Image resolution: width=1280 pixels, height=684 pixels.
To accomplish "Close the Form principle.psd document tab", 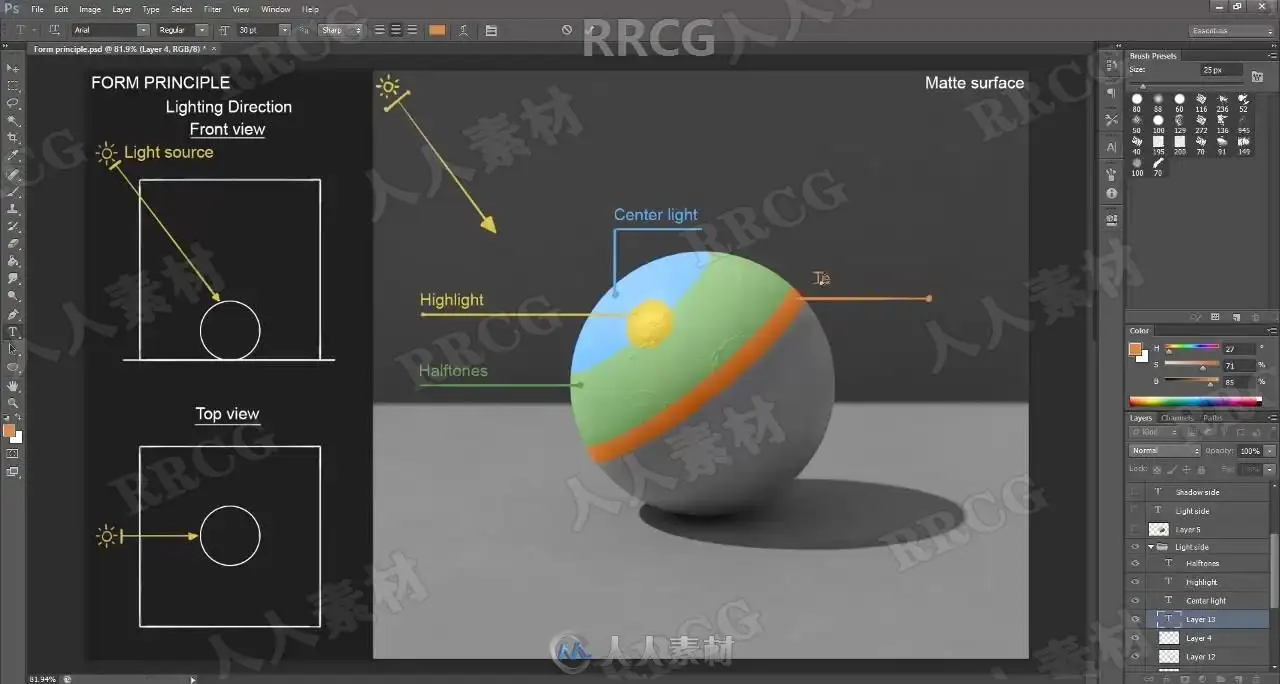I will [x=213, y=48].
